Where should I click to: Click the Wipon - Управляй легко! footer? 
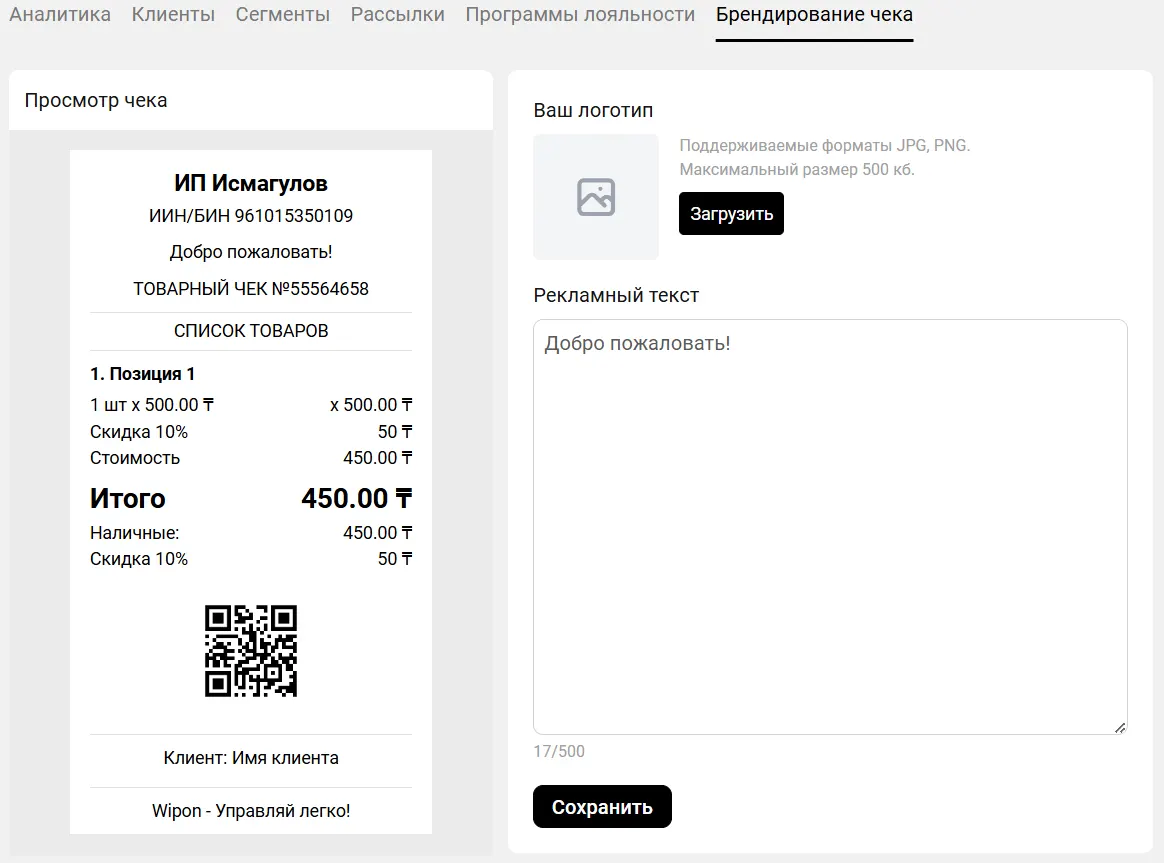click(x=251, y=811)
